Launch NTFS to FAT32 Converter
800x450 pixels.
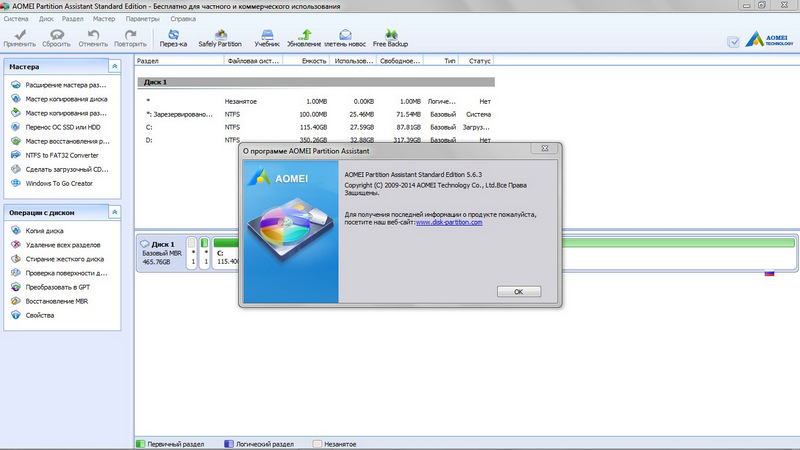click(62, 155)
